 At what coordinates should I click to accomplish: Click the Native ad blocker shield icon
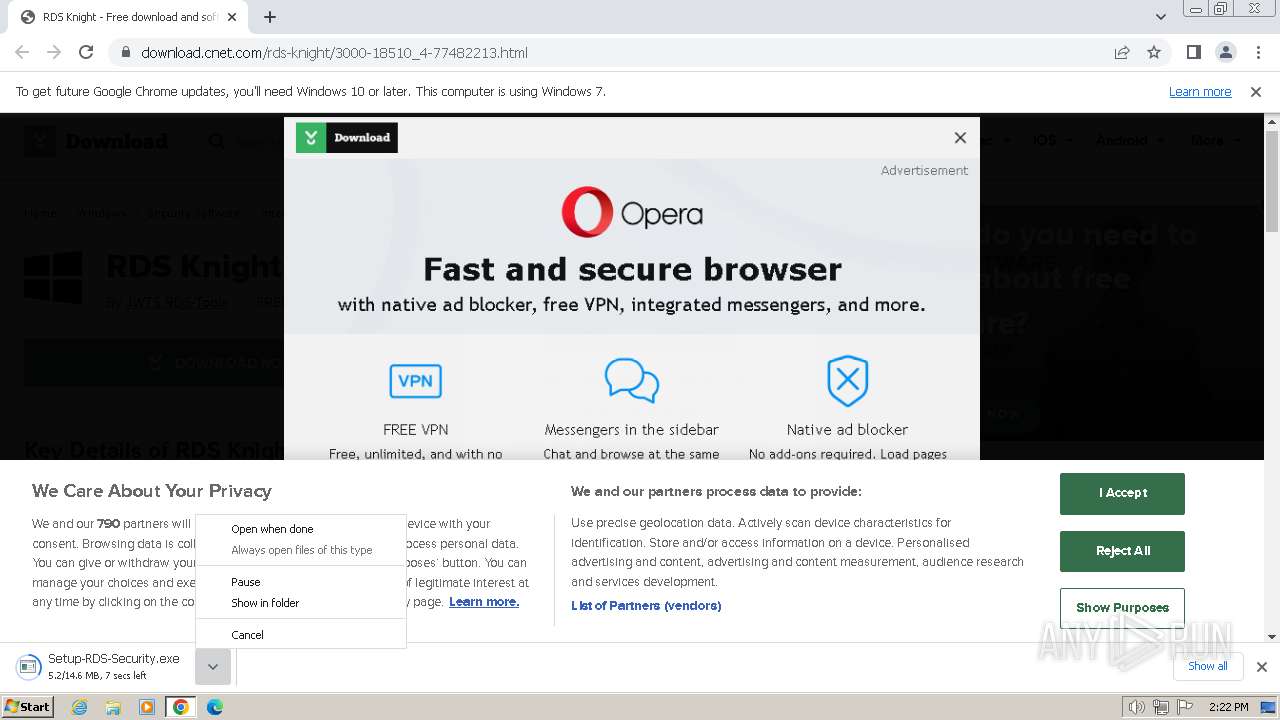847,381
